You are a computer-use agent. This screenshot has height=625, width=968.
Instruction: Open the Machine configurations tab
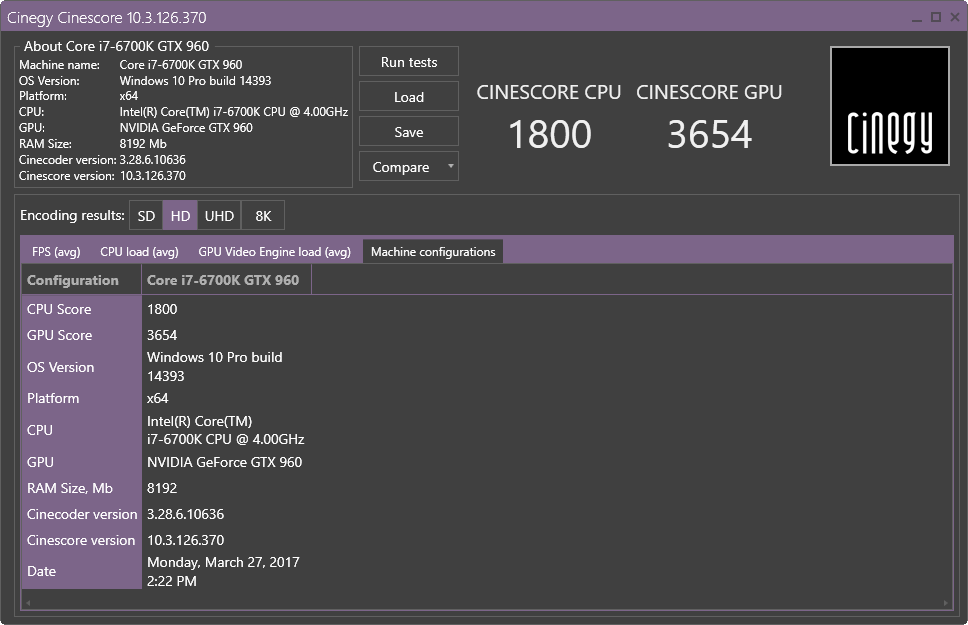tap(433, 251)
